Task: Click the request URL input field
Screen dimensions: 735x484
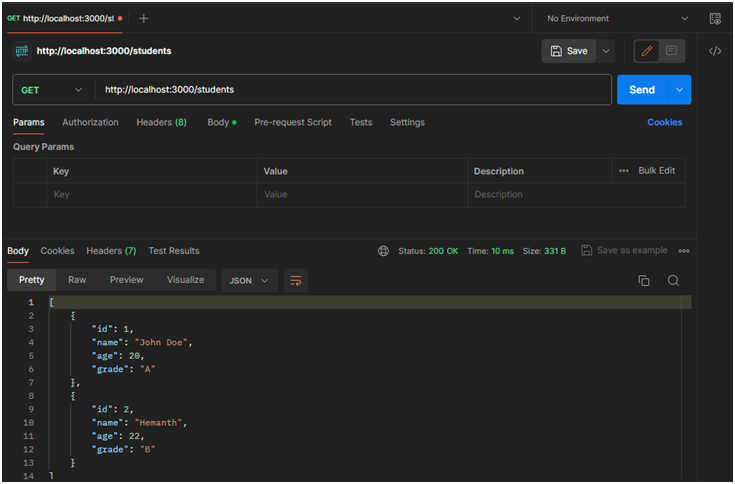Action: point(352,90)
